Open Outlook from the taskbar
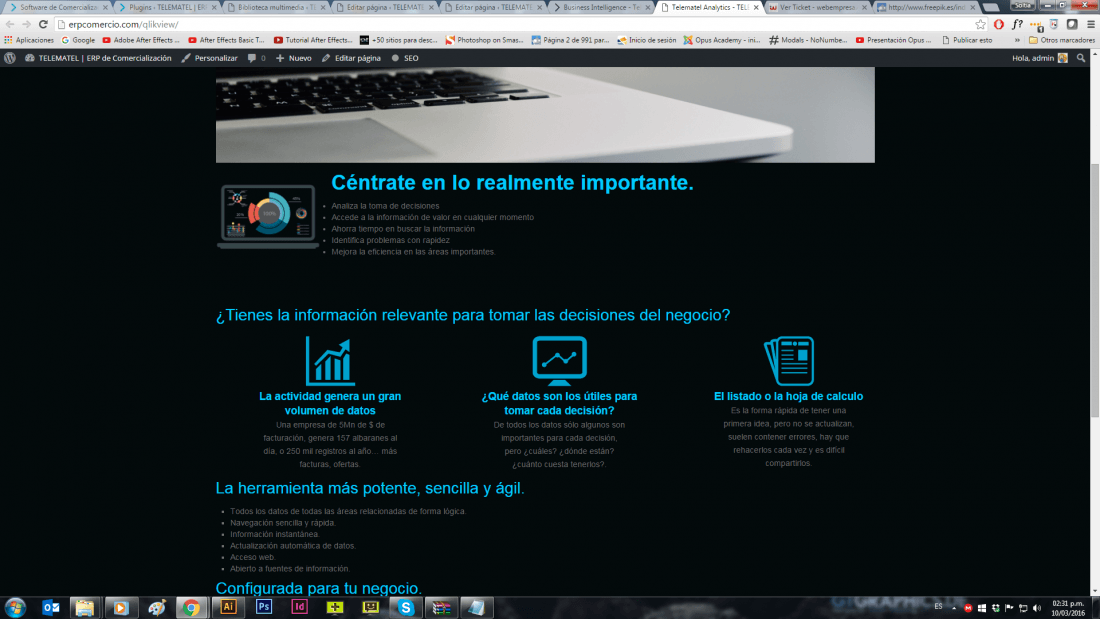 click(x=51, y=608)
